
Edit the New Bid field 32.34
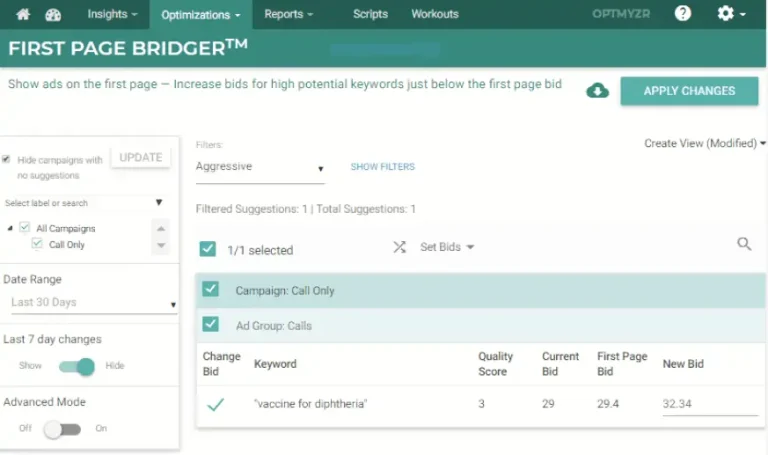(x=710, y=405)
